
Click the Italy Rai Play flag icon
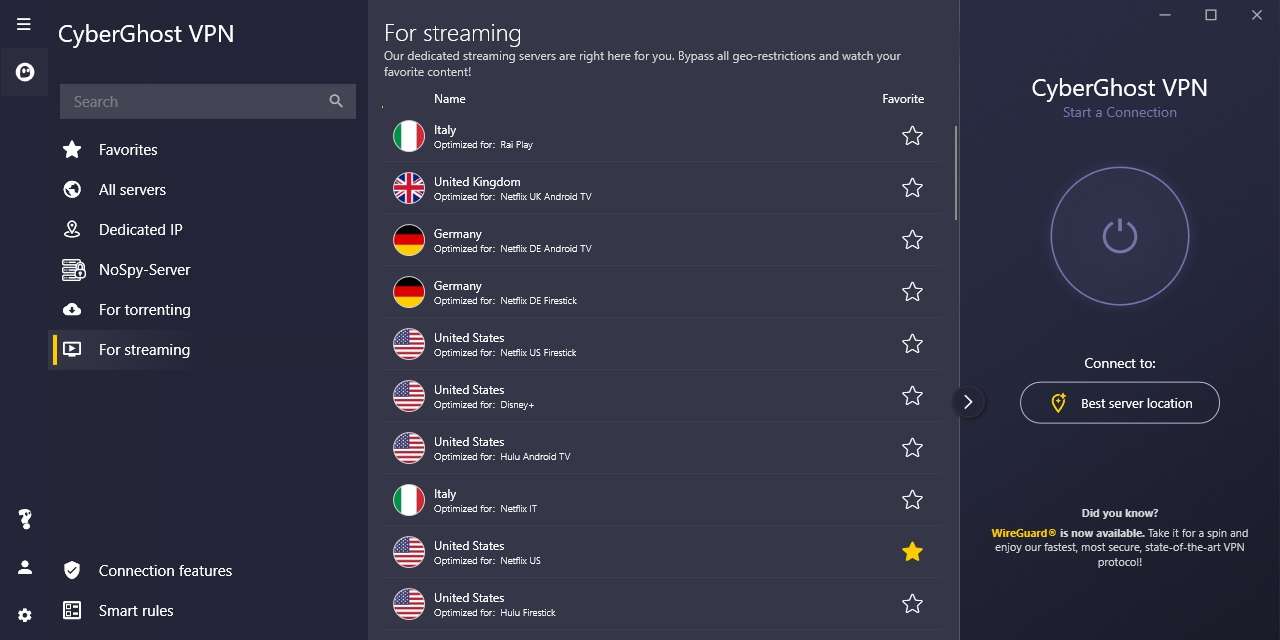click(408, 136)
